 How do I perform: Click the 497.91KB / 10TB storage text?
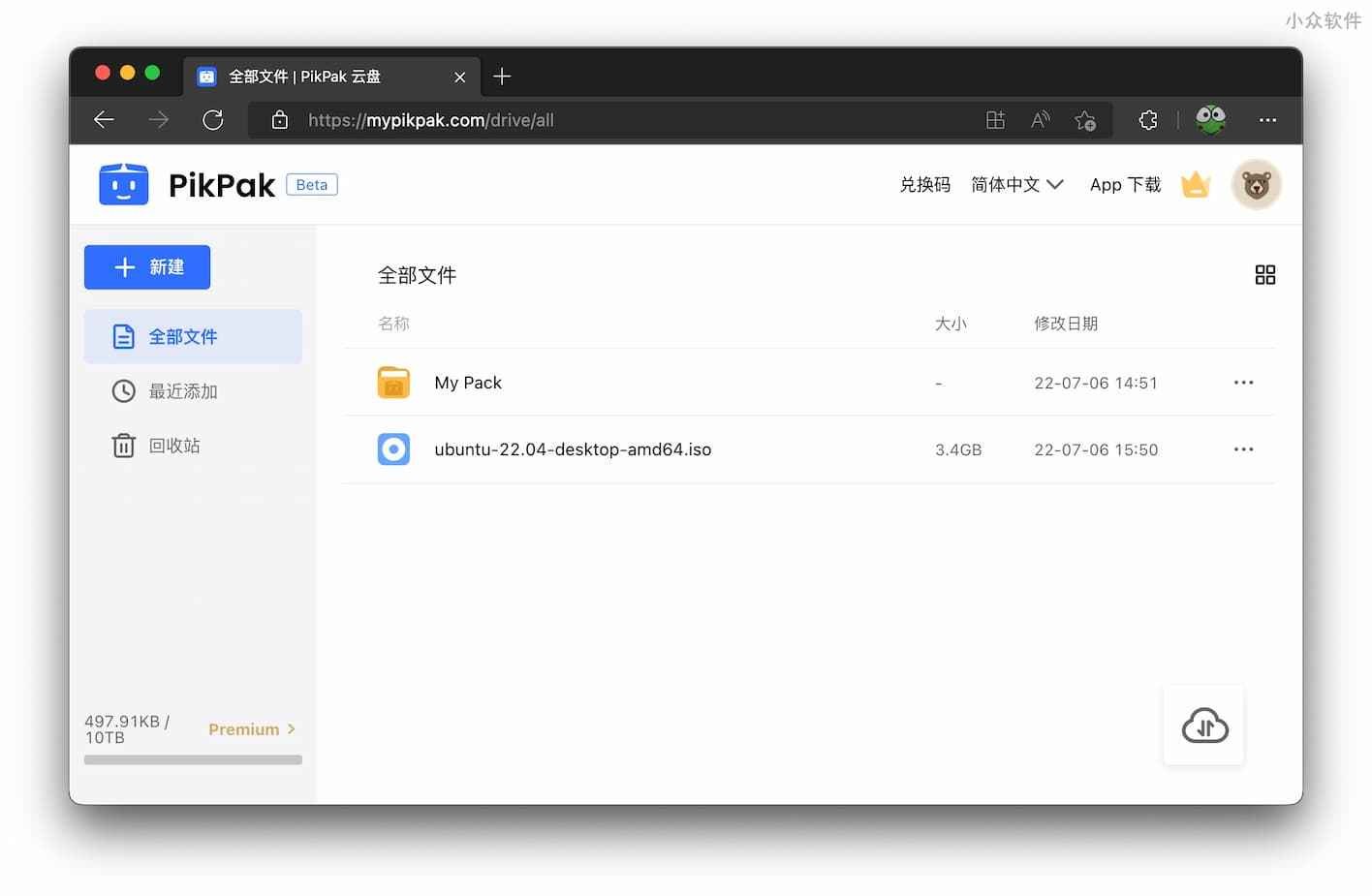(127, 729)
